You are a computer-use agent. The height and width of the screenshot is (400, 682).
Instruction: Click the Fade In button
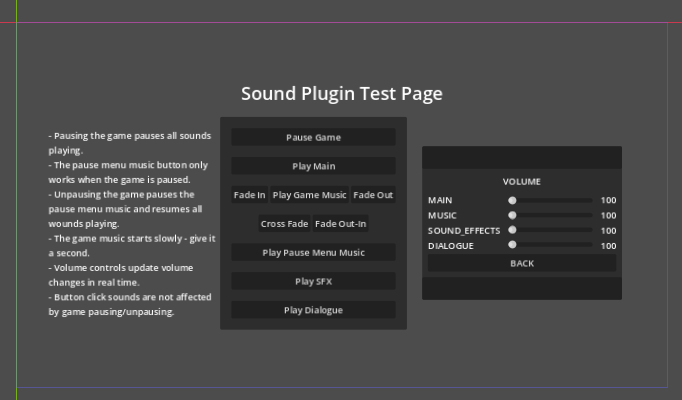(x=249, y=195)
